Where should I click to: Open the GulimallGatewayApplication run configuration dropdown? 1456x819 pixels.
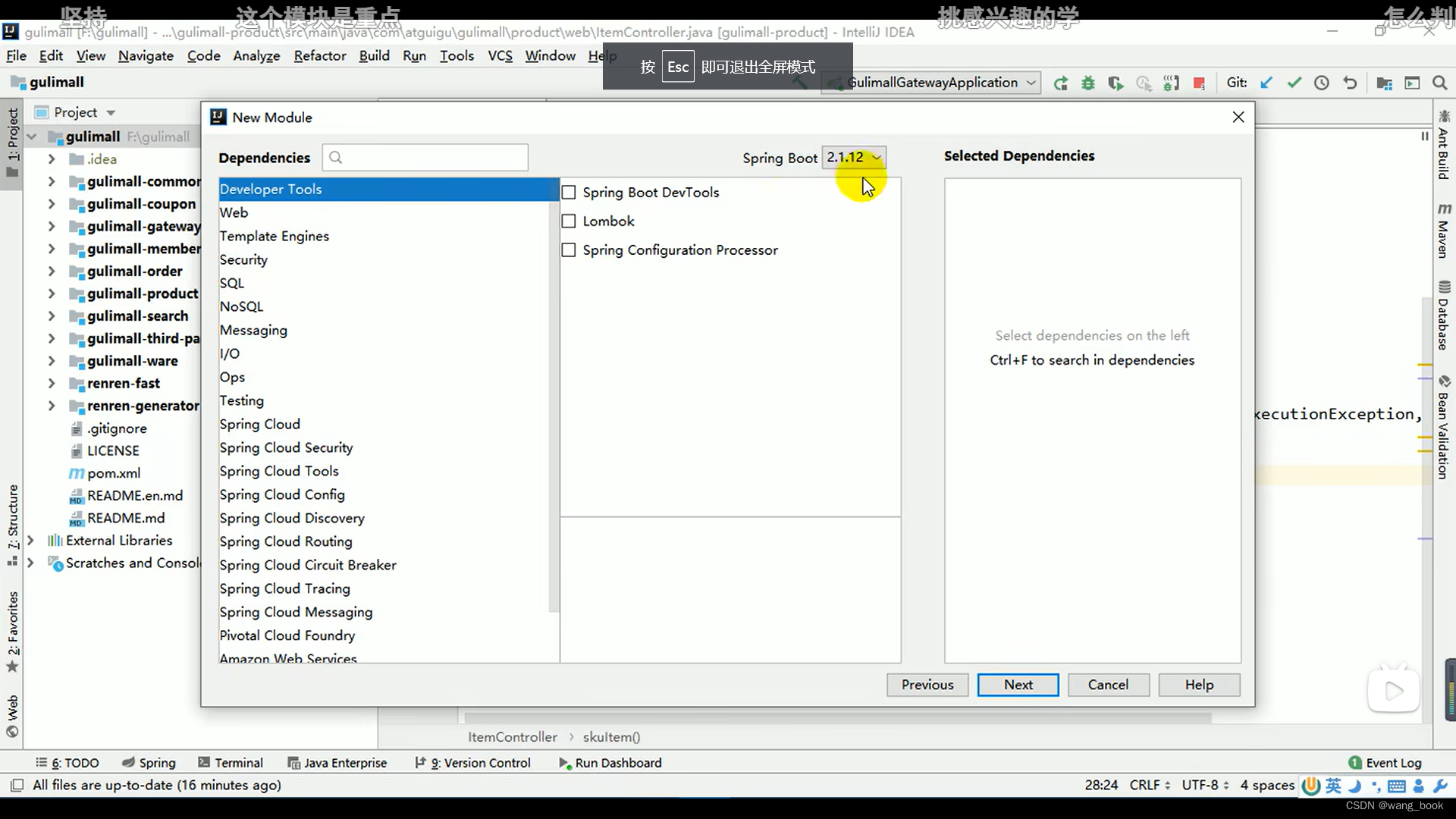click(x=932, y=83)
